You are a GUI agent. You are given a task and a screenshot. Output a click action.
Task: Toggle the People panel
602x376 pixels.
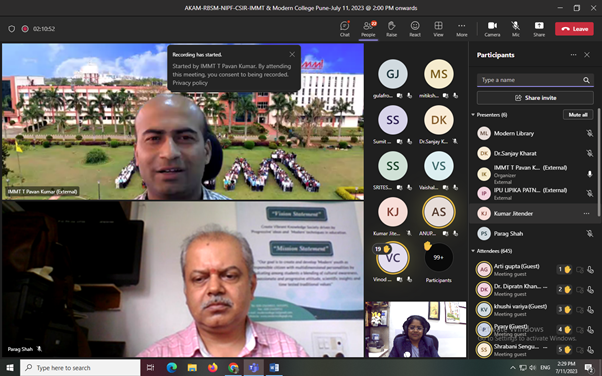tap(368, 29)
